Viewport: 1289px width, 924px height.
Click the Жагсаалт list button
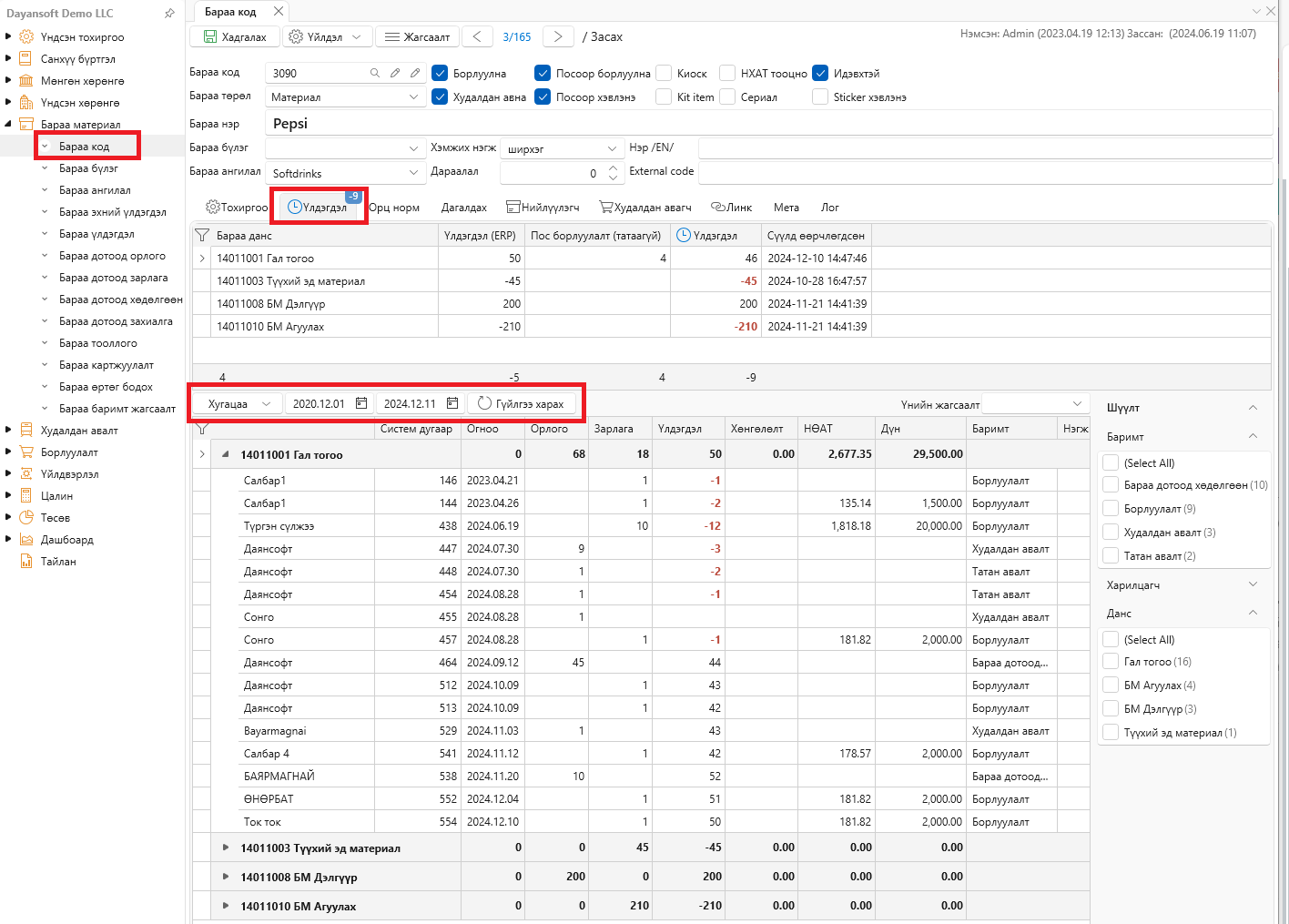(x=417, y=36)
